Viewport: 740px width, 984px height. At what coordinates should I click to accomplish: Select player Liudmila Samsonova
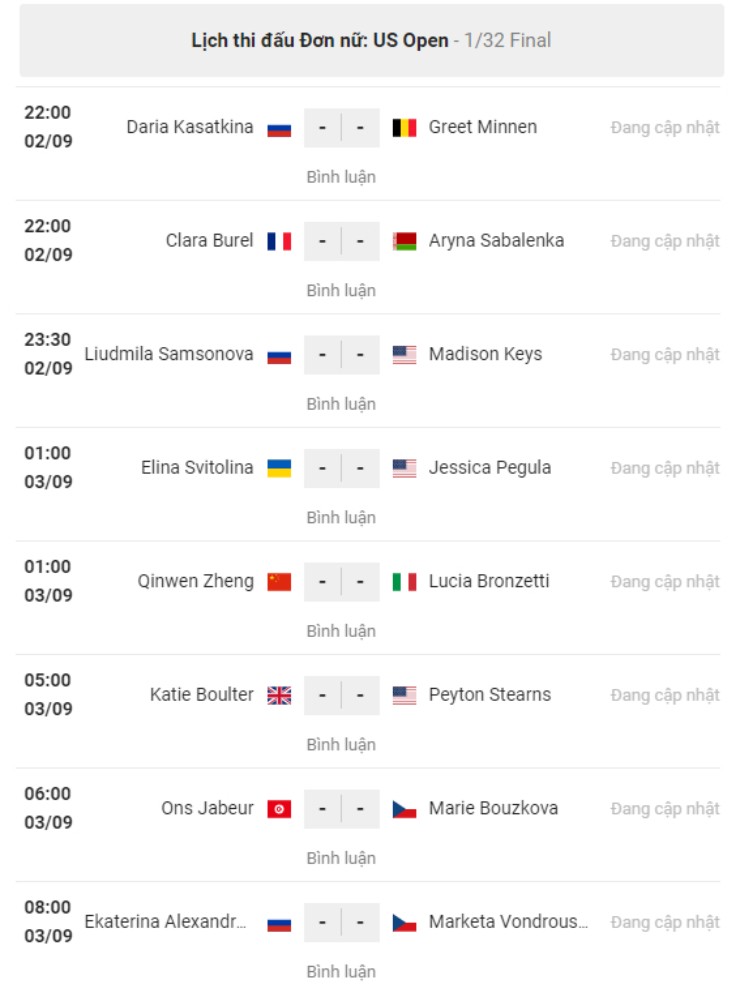click(169, 354)
